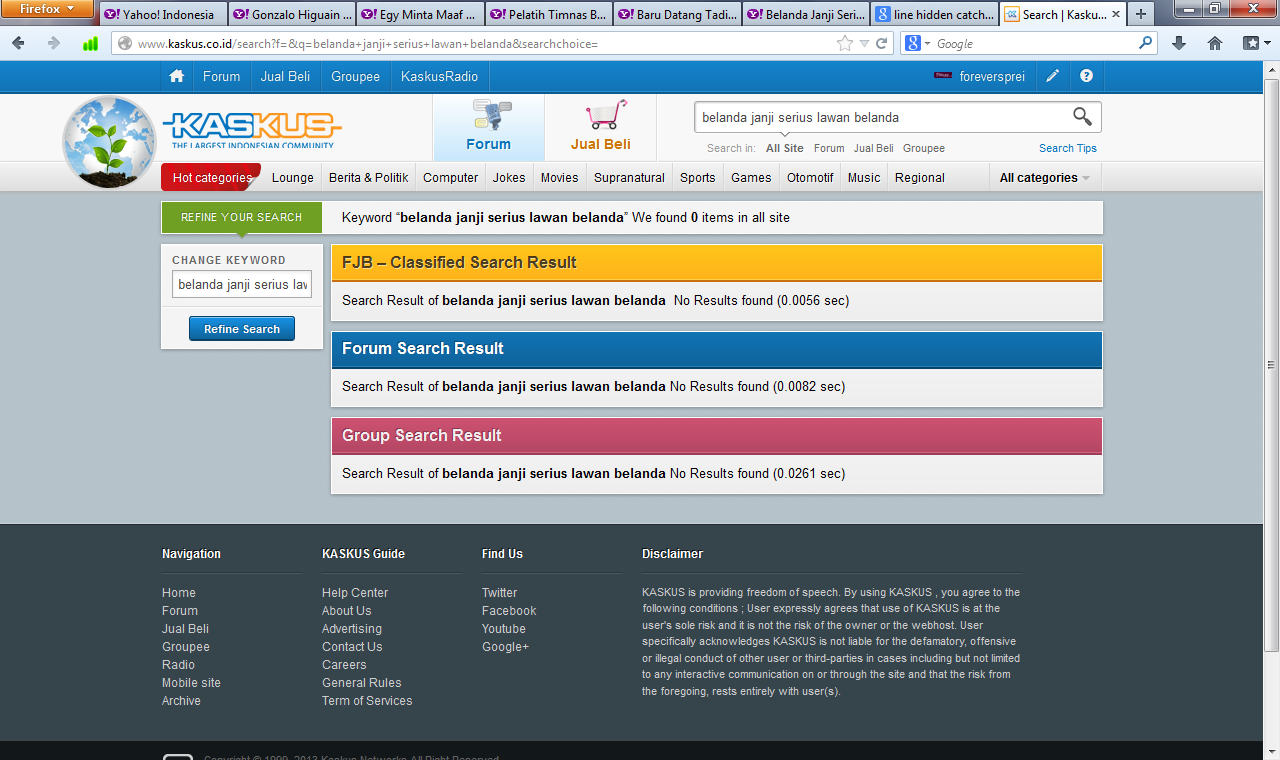1280x760 pixels.
Task: Open the Berita & Politik category
Action: pos(368,177)
